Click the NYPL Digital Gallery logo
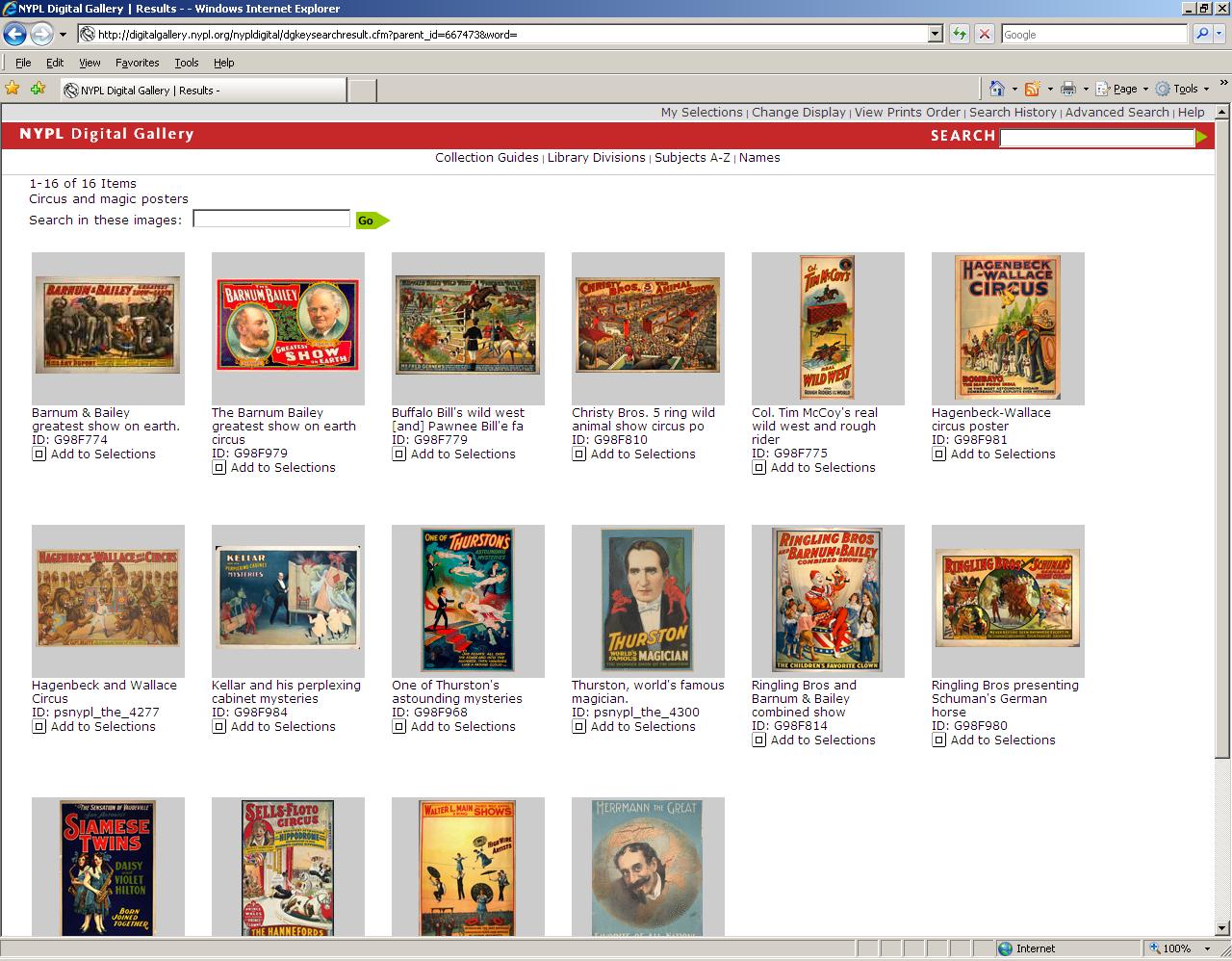Screen dimensions: 1232x961 point(107,135)
